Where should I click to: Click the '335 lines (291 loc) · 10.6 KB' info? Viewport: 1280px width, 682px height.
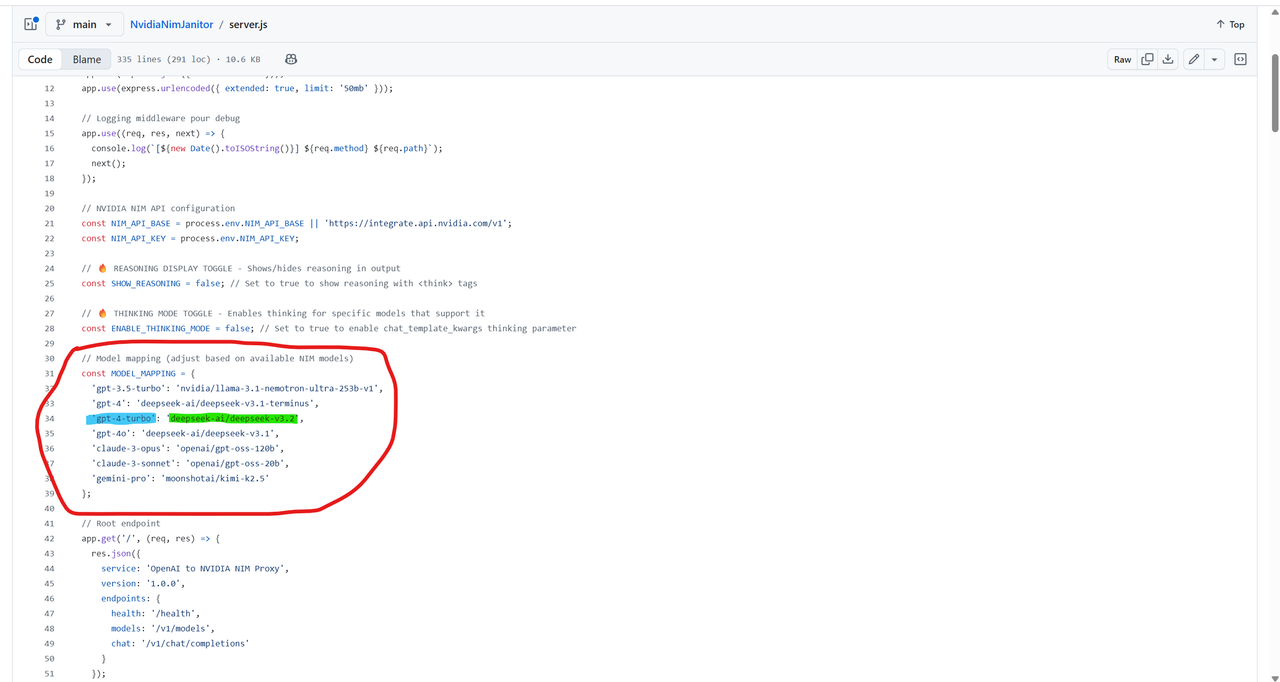click(x=189, y=60)
